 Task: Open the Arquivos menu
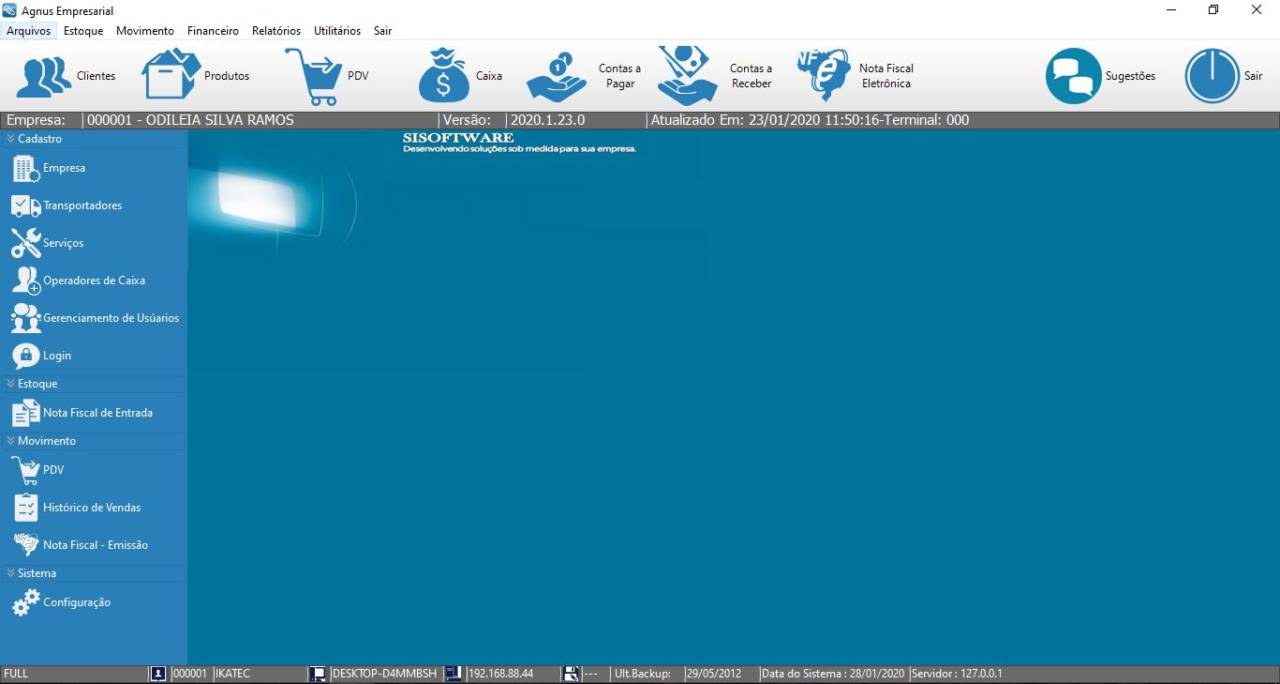tap(28, 31)
